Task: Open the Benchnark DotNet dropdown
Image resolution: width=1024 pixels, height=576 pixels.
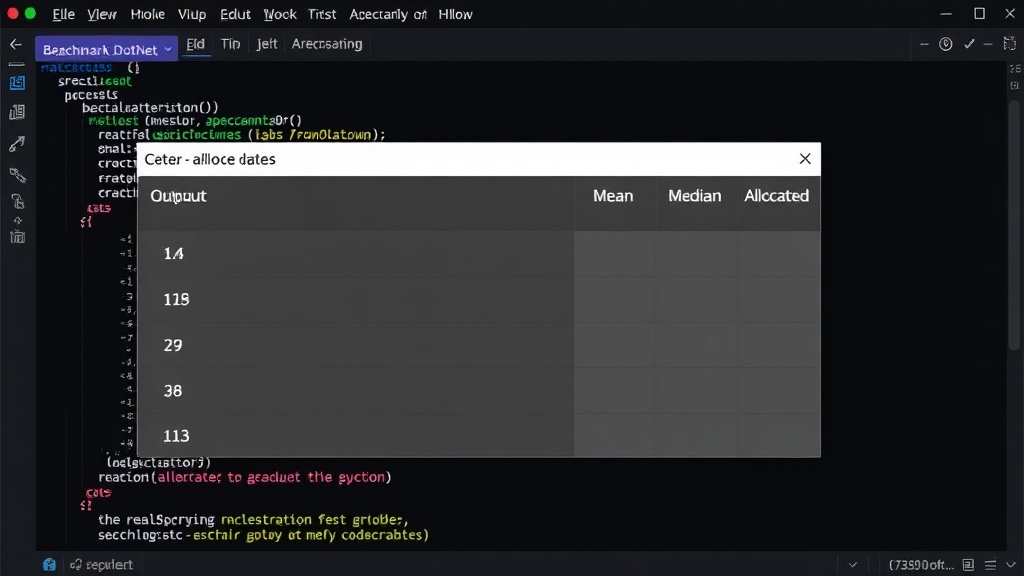Action: coord(106,49)
